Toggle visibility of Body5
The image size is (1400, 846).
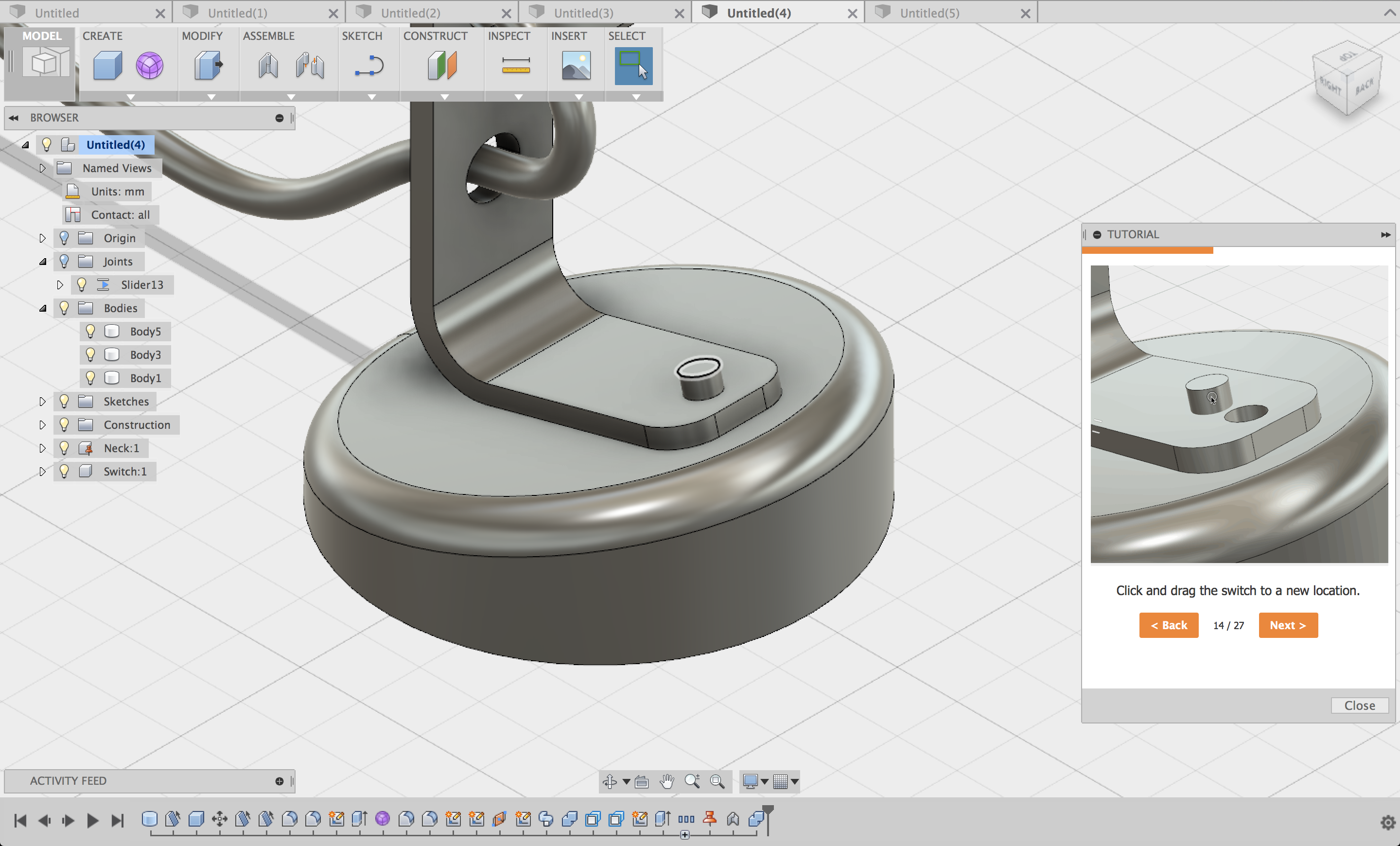click(x=91, y=331)
